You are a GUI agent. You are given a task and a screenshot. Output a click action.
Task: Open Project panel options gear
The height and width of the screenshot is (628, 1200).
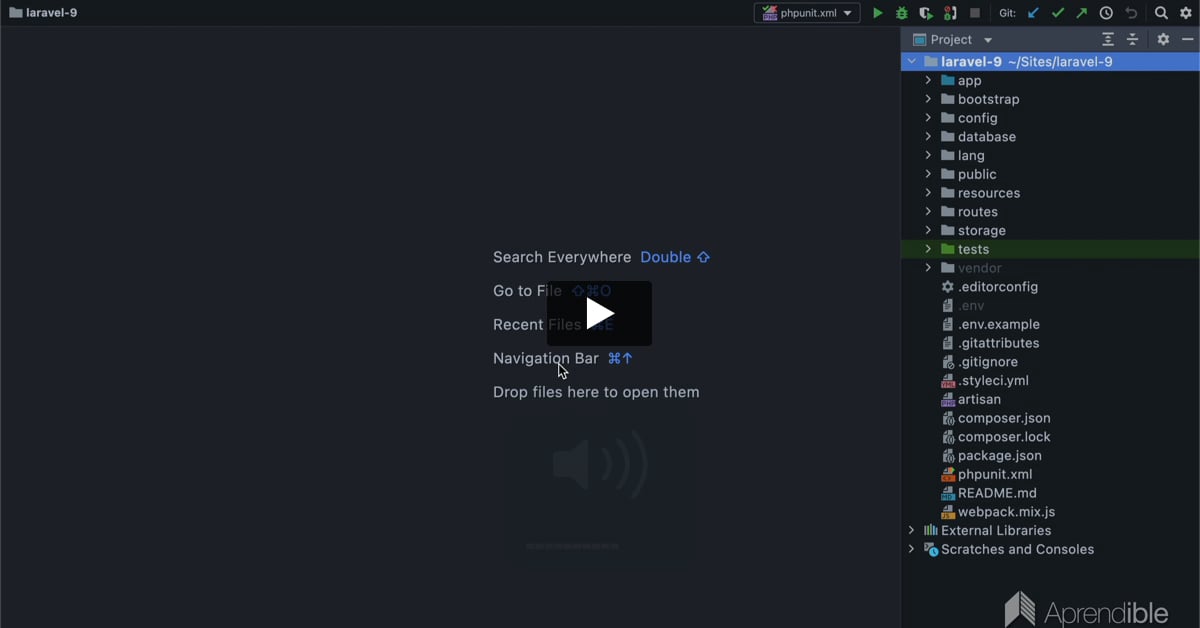[1163, 39]
